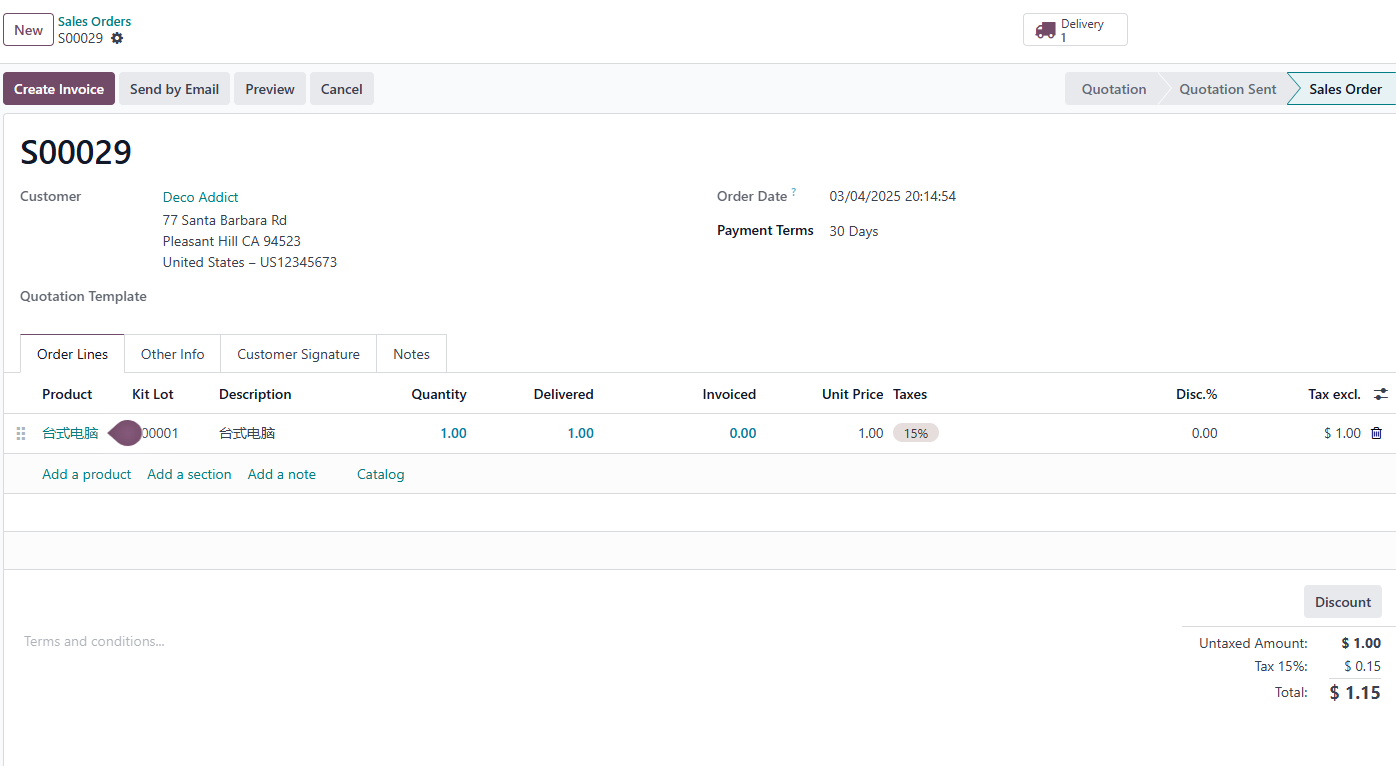This screenshot has height=766, width=1396.
Task: Select the 15% tax badge
Action: (x=916, y=433)
